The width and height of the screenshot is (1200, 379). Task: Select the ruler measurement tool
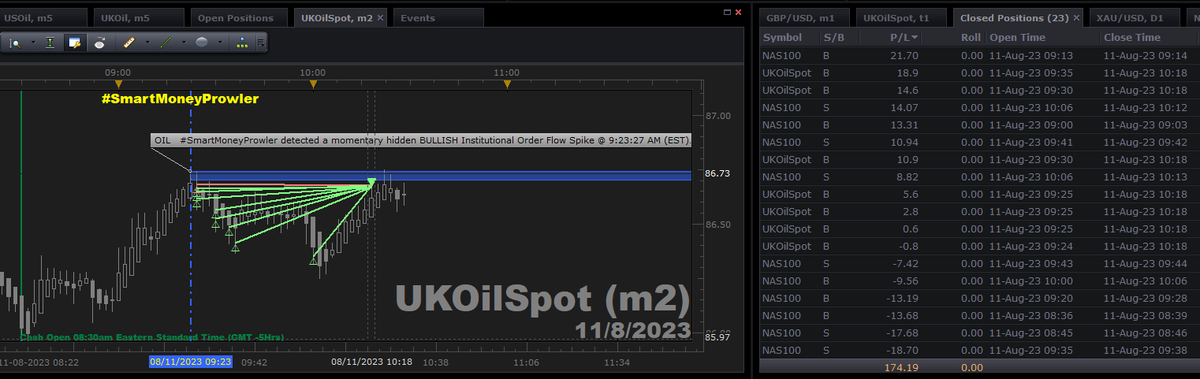[x=129, y=43]
